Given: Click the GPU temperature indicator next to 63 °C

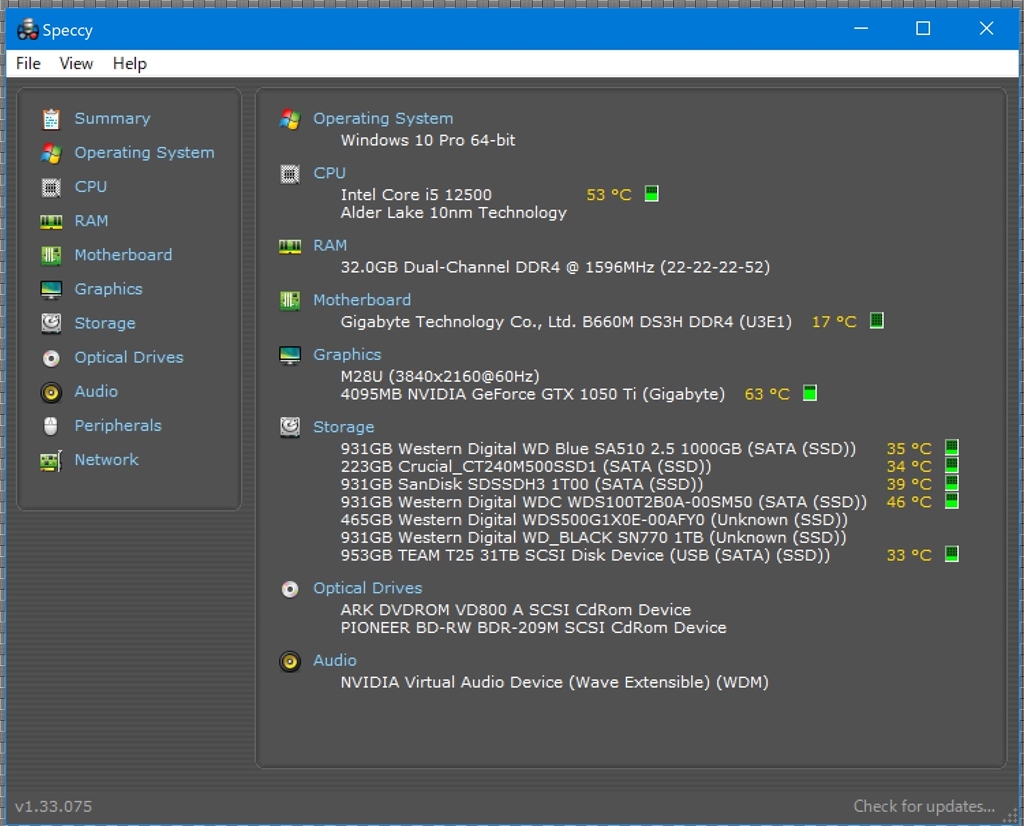Looking at the screenshot, I should pyautogui.click(x=809, y=393).
